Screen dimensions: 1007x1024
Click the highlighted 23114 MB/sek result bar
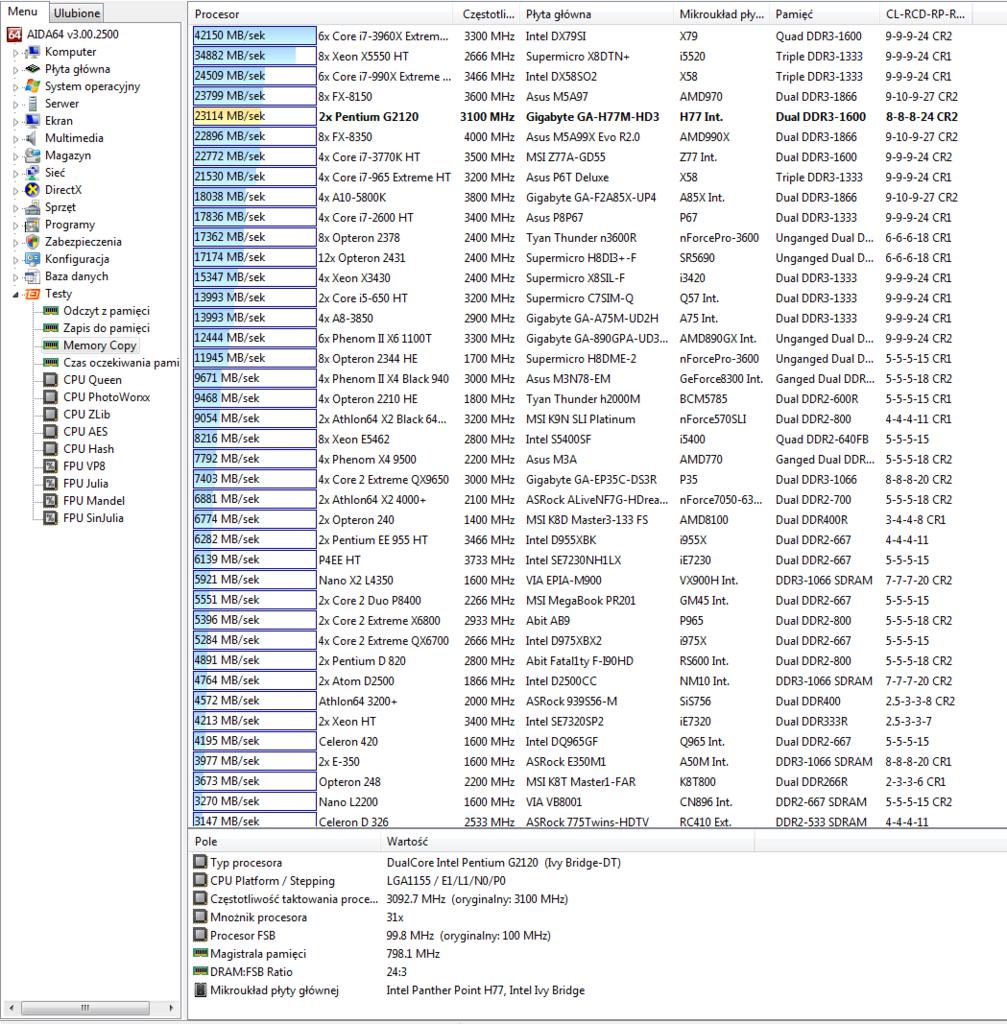point(255,116)
